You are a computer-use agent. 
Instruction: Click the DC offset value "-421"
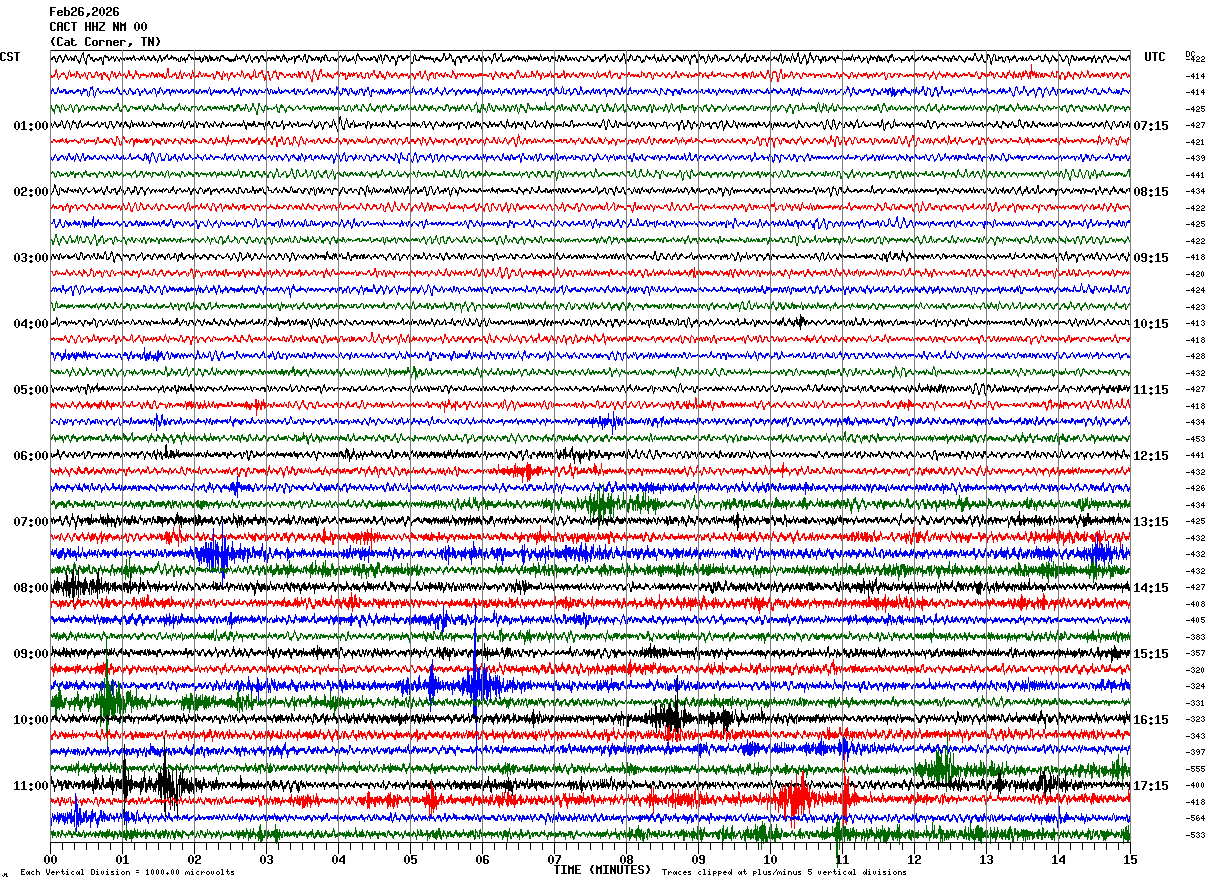(x=1195, y=142)
